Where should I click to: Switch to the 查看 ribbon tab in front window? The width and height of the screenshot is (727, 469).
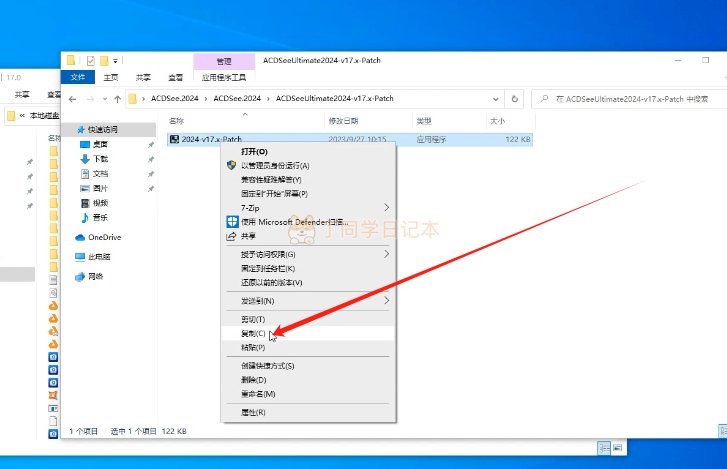point(175,77)
